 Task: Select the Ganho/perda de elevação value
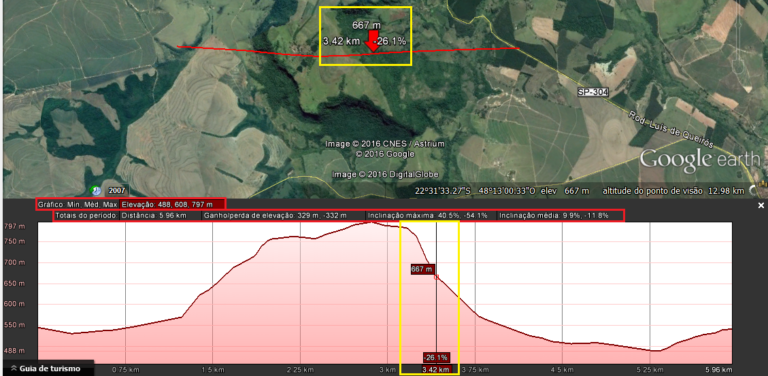pos(275,215)
